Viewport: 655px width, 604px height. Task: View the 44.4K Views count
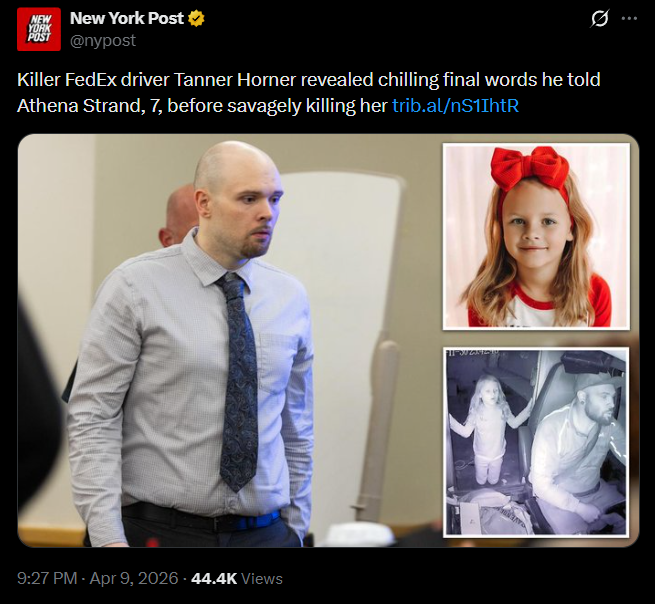(237, 579)
